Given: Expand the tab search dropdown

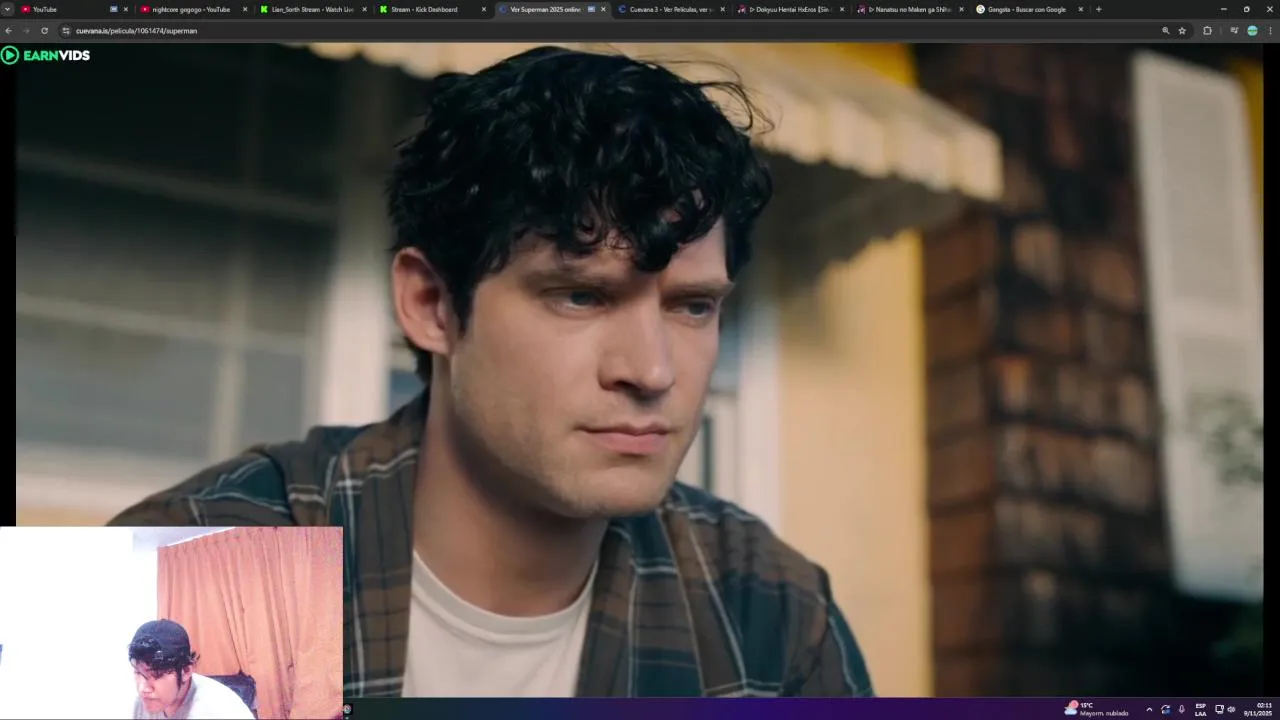Looking at the screenshot, I should 7,9.
